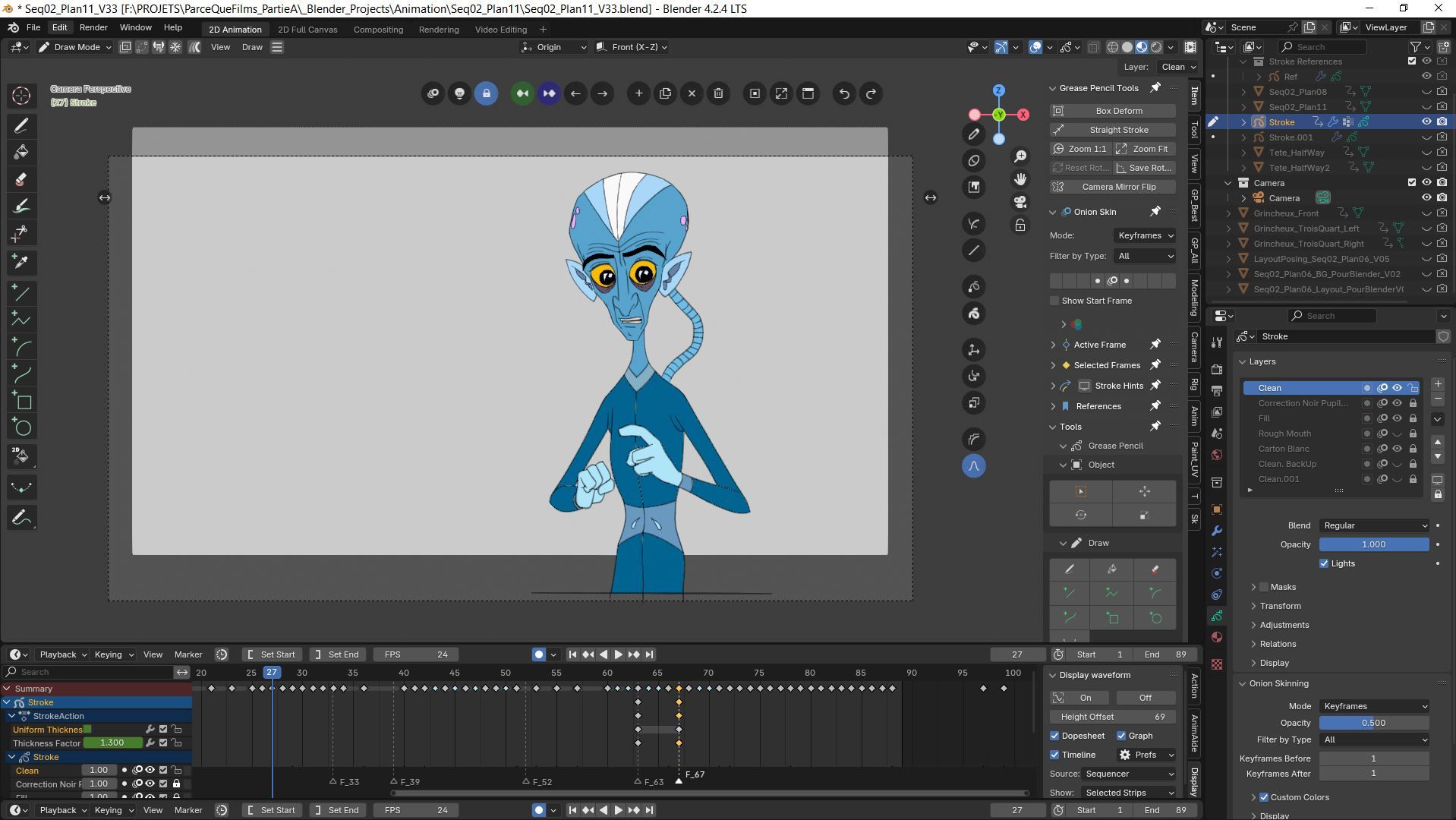Click the right arrow next frame icon

point(602,93)
